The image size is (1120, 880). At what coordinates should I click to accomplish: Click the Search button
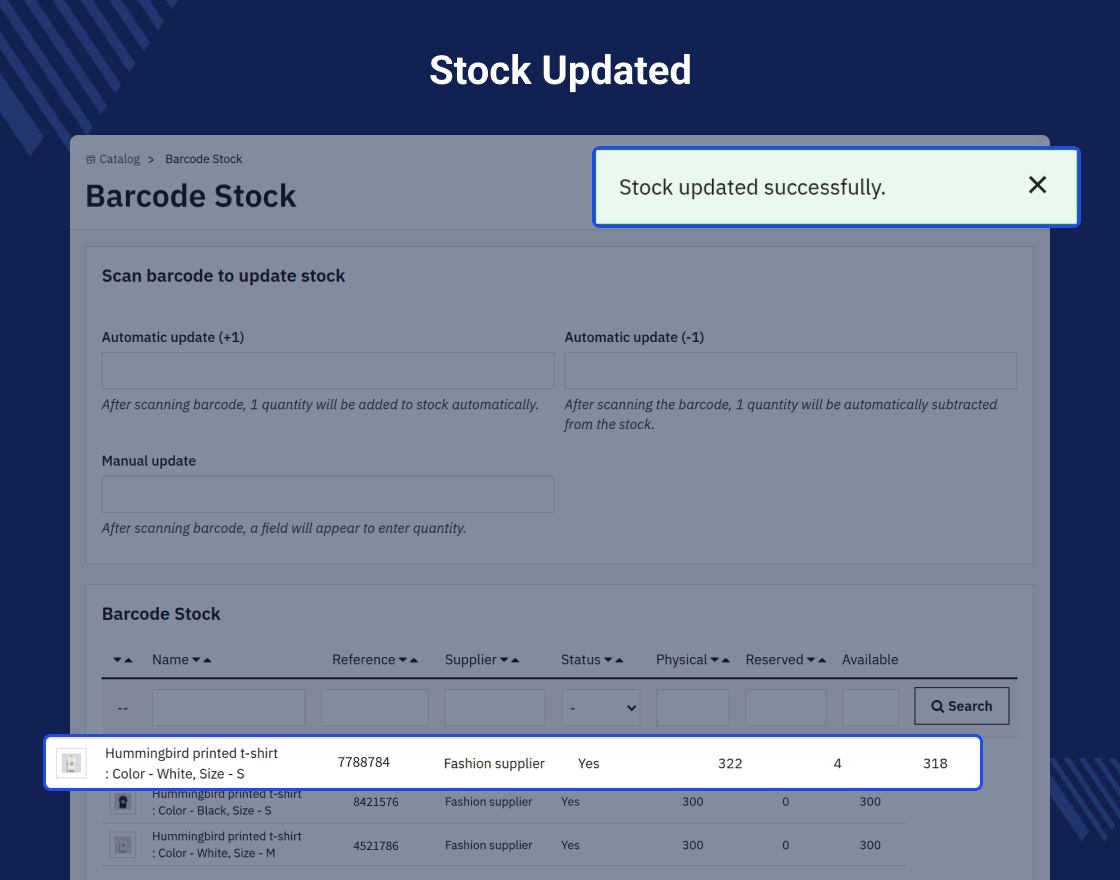tap(961, 706)
